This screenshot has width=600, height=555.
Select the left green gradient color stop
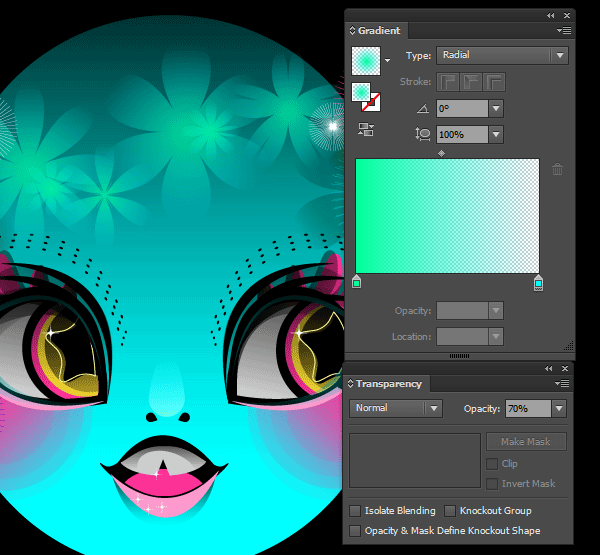pos(356,283)
